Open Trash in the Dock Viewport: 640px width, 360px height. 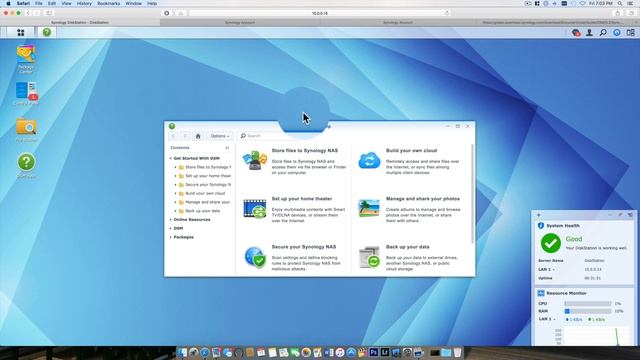pos(458,352)
